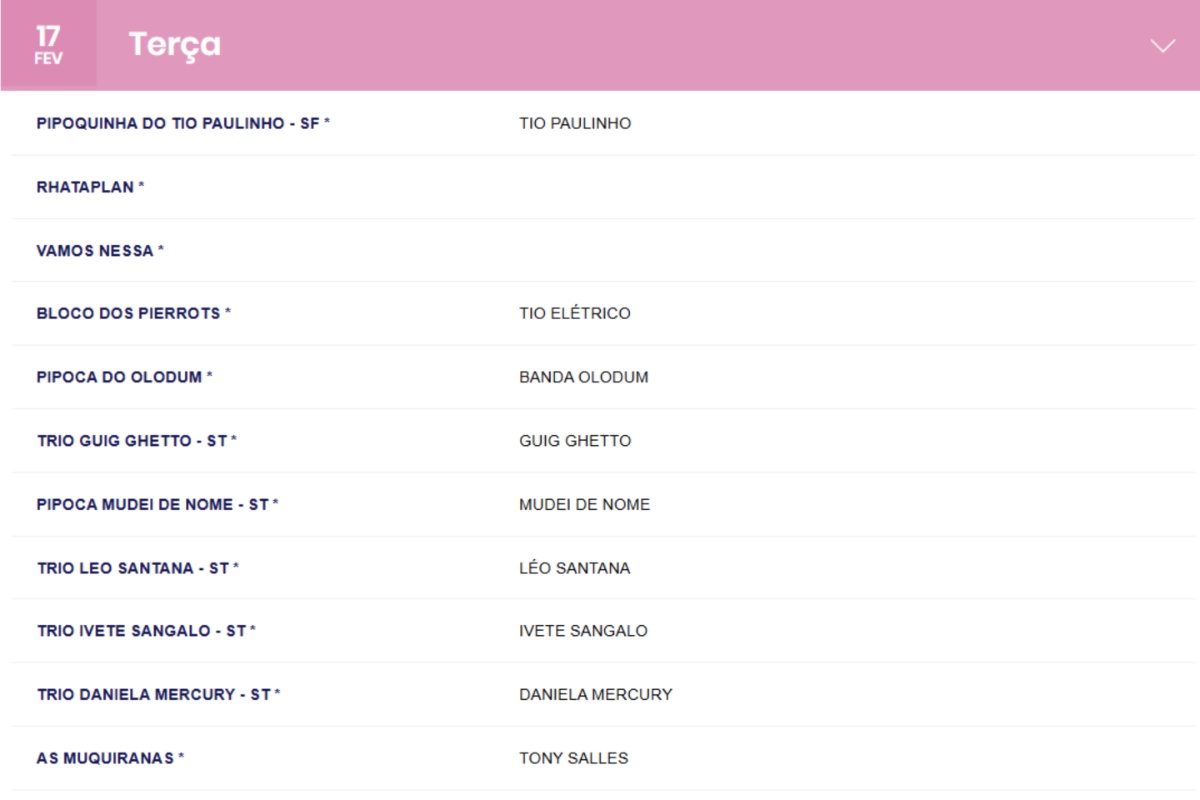Image resolution: width=1200 pixels, height=800 pixels.
Task: Click the Mudei de Nome artist text
Action: point(584,505)
